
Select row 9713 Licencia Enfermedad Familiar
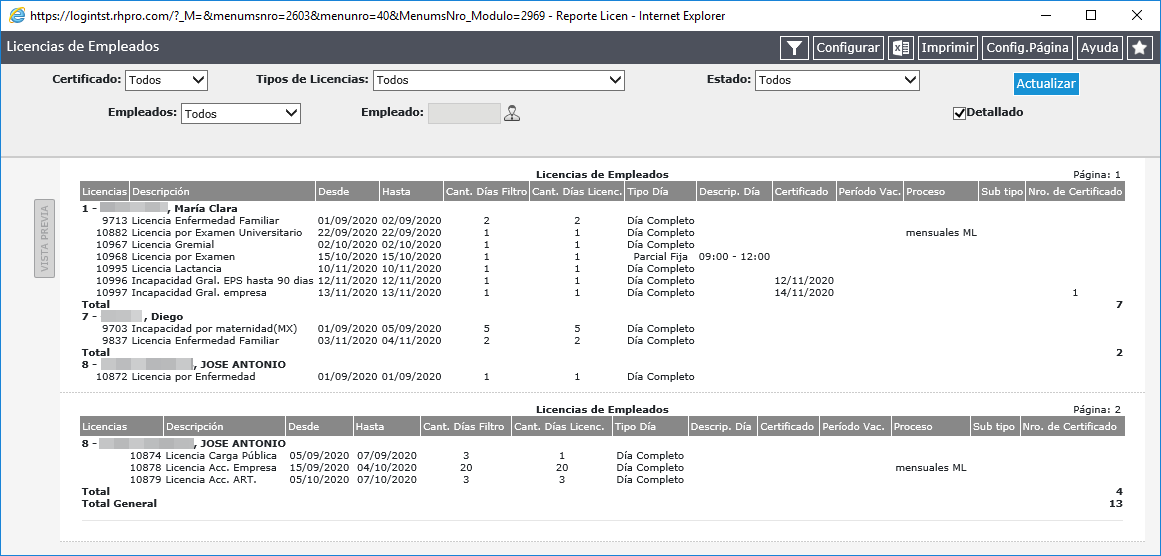602,221
